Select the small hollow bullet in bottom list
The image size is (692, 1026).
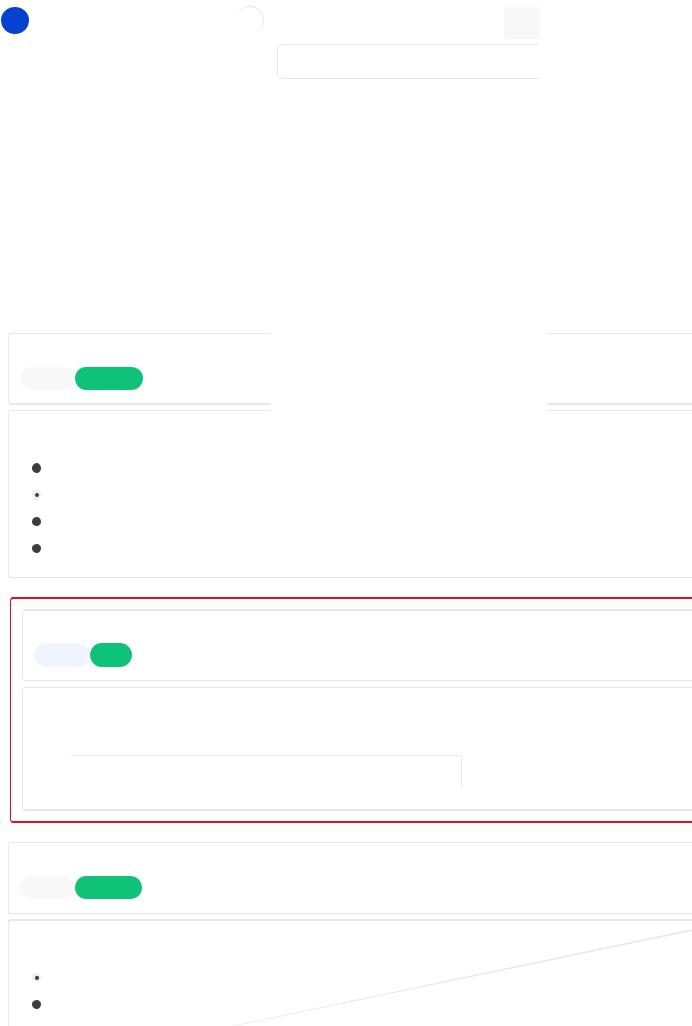coord(37,978)
